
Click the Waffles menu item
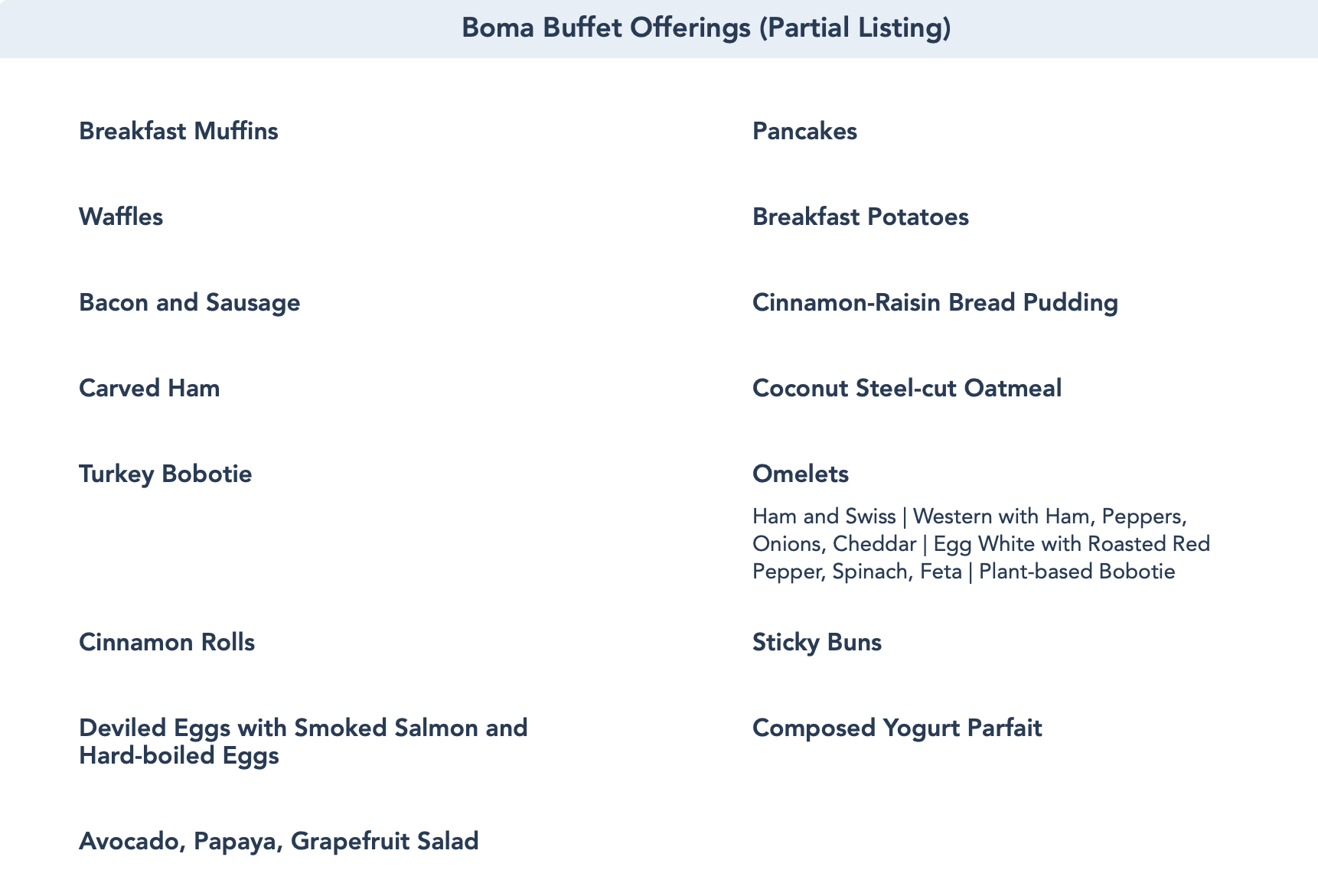[121, 217]
